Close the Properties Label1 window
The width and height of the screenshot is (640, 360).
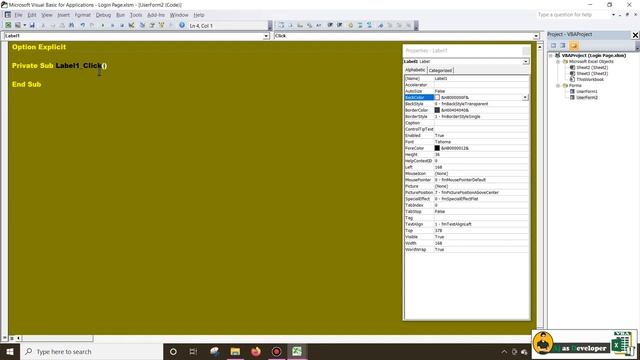point(526,51)
